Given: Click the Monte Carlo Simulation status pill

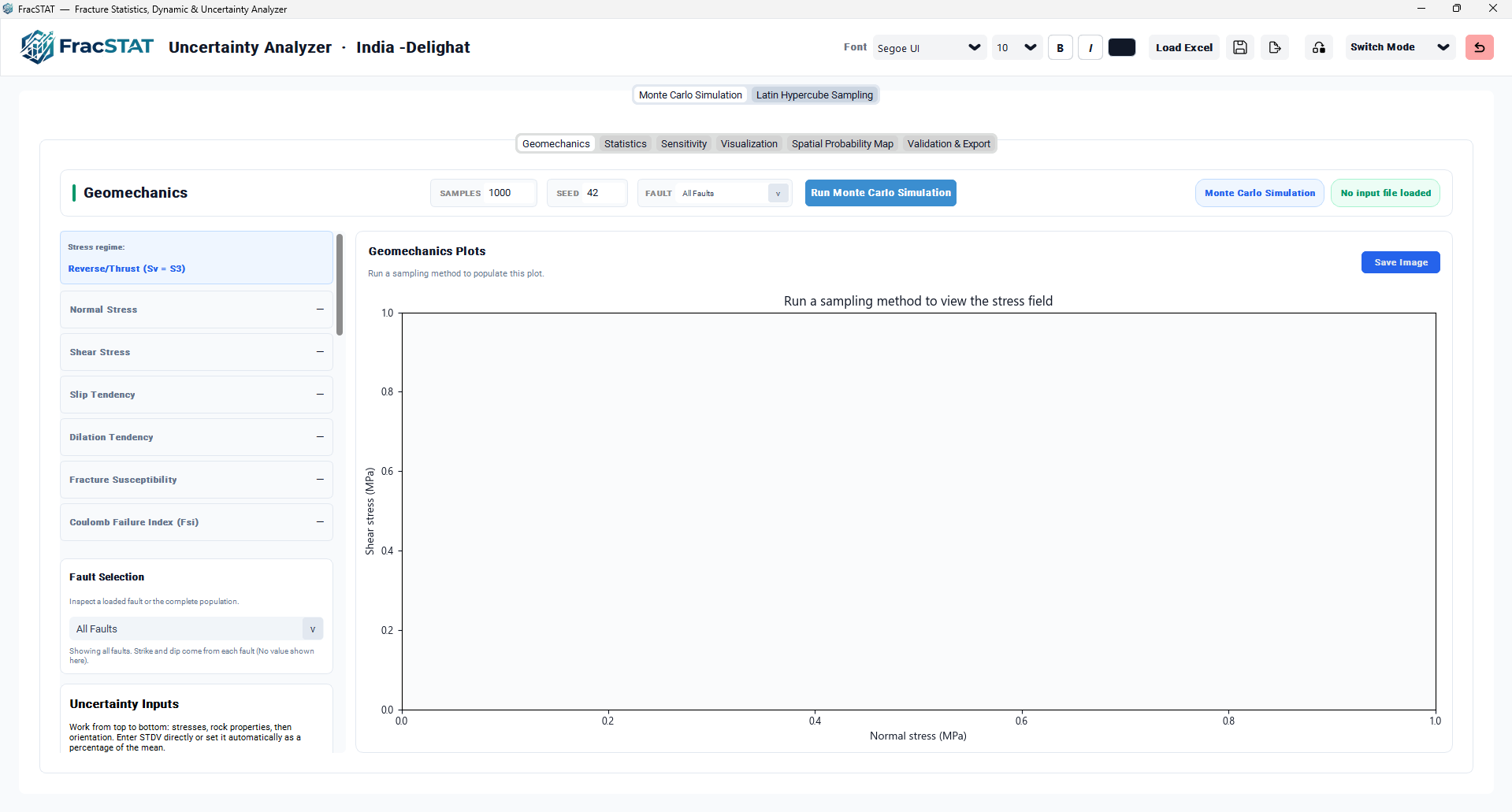Looking at the screenshot, I should point(1260,193).
